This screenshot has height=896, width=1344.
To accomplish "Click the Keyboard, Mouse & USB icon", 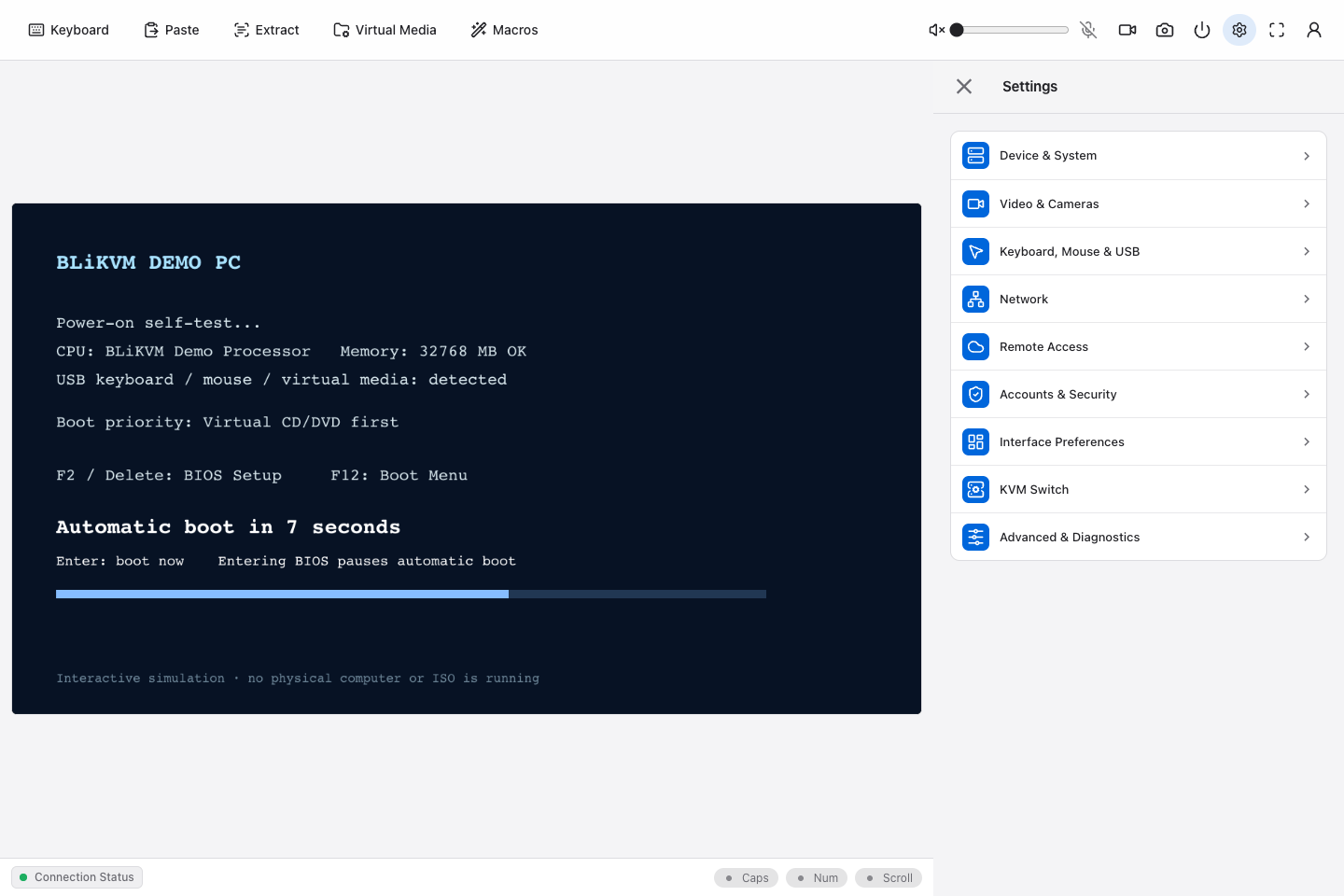I will click(x=975, y=251).
